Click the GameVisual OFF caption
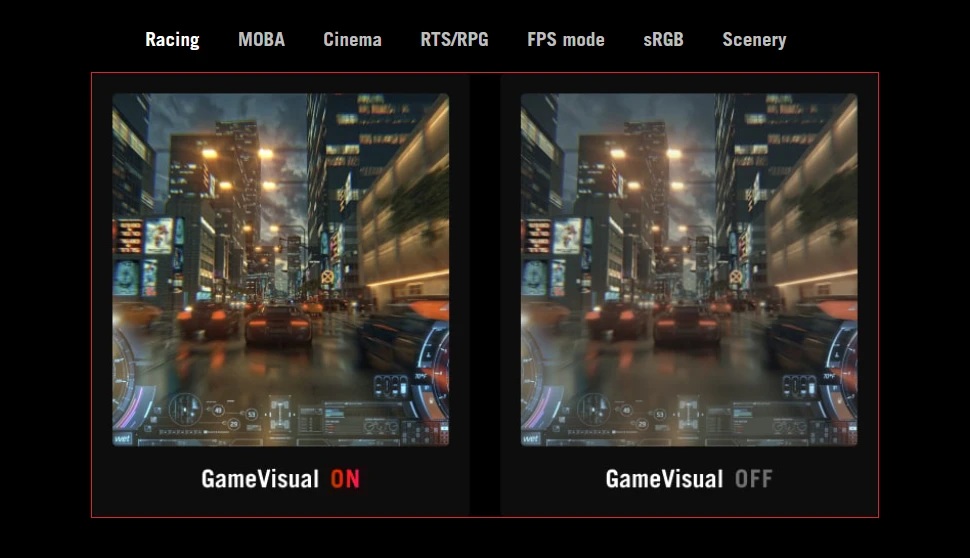The width and height of the screenshot is (970, 558). [x=689, y=479]
